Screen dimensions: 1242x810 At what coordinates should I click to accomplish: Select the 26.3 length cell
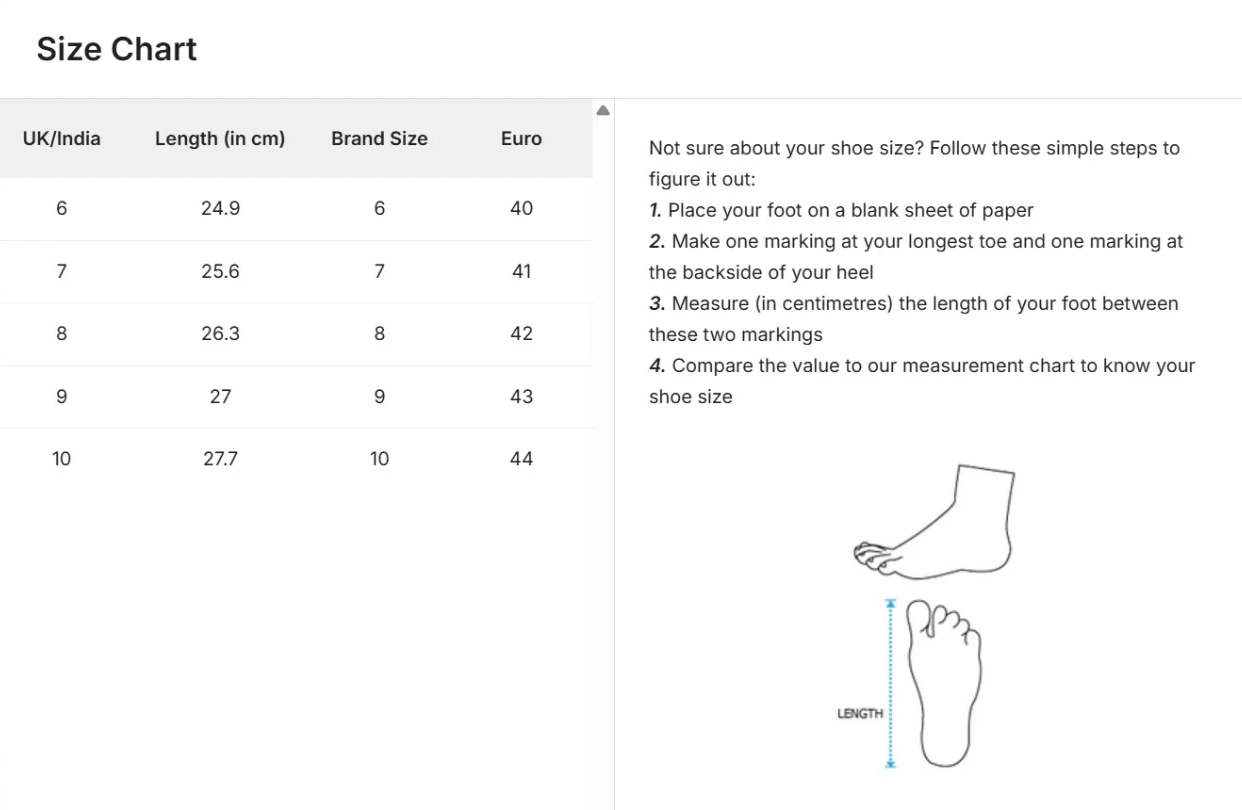[x=220, y=334]
